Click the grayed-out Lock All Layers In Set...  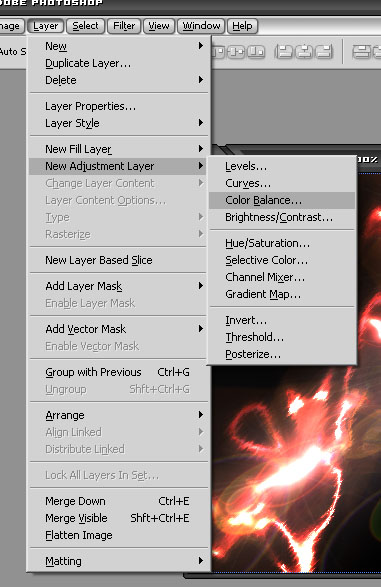tap(118, 475)
